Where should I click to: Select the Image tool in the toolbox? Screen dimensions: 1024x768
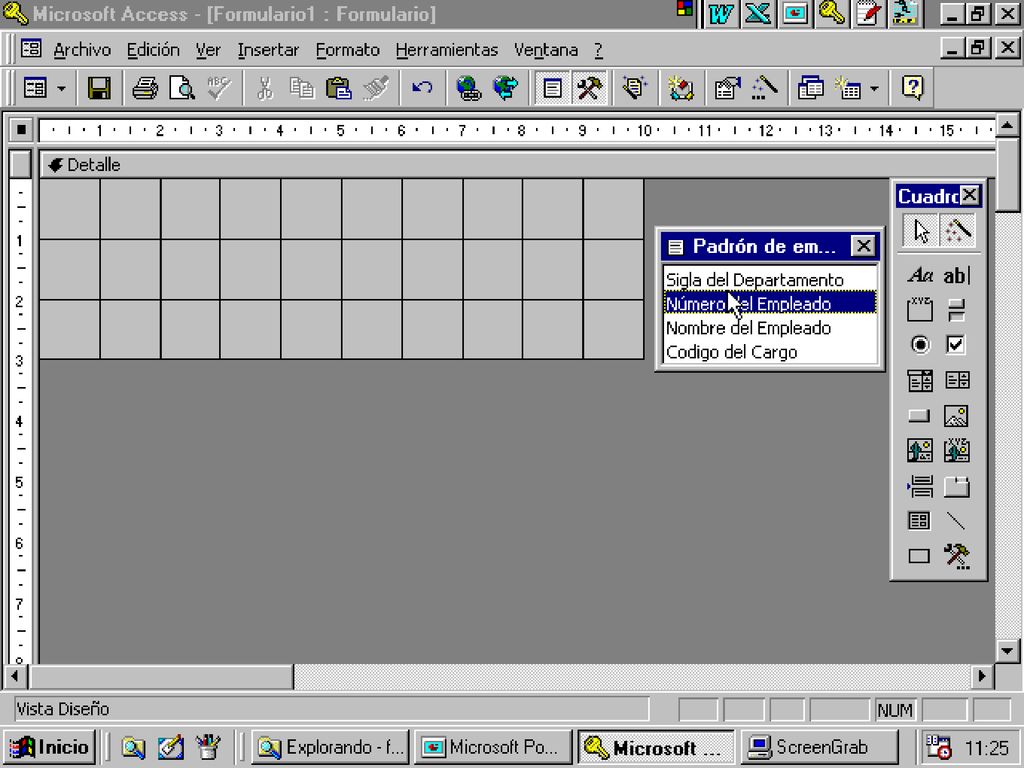pyautogui.click(x=957, y=416)
